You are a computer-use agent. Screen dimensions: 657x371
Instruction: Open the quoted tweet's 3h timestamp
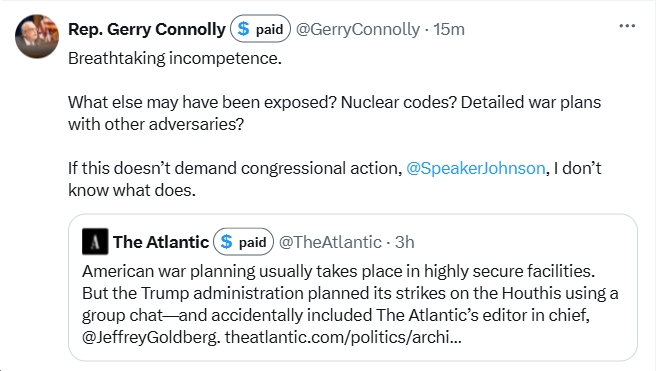pos(404,242)
